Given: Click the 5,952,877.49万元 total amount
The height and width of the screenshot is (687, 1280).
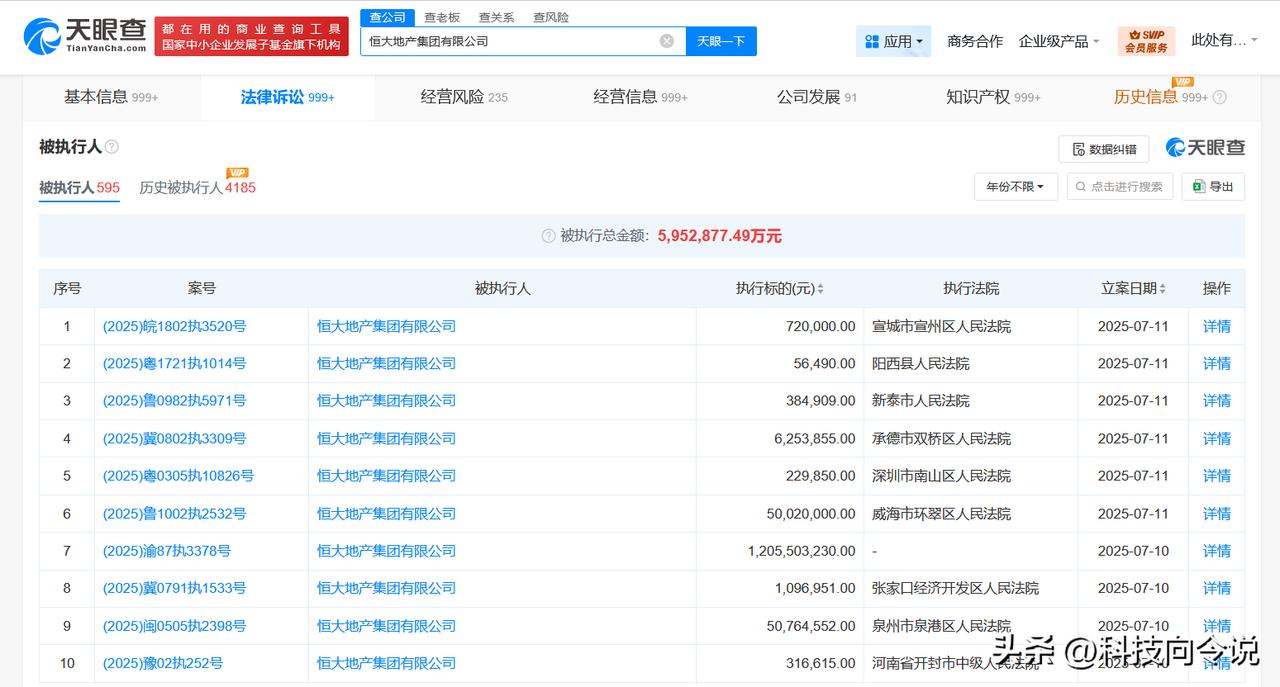Looking at the screenshot, I should 720,236.
